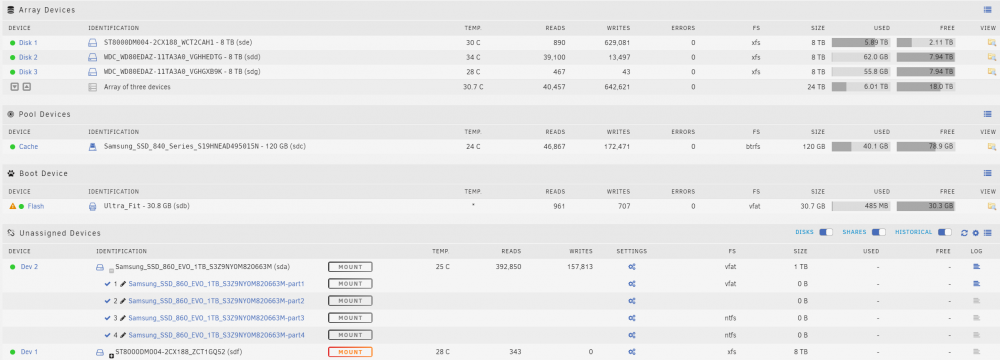Click the up arrow beside Array of three devices
This screenshot has height=360, width=1000.
(26, 87)
